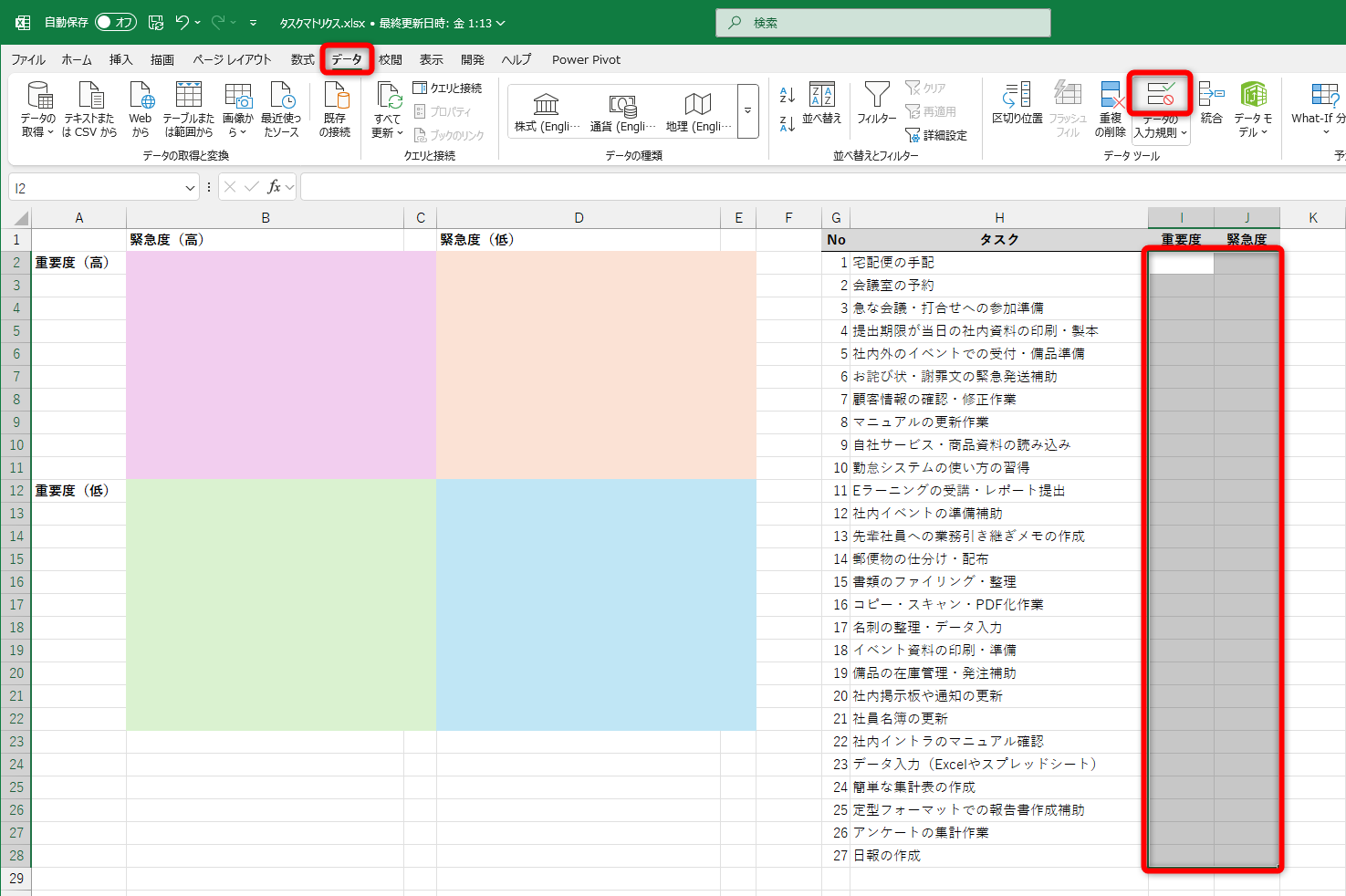The width and height of the screenshot is (1346, 896).
Task: Use the 画像から (From Picture) icon
Action: [x=237, y=109]
